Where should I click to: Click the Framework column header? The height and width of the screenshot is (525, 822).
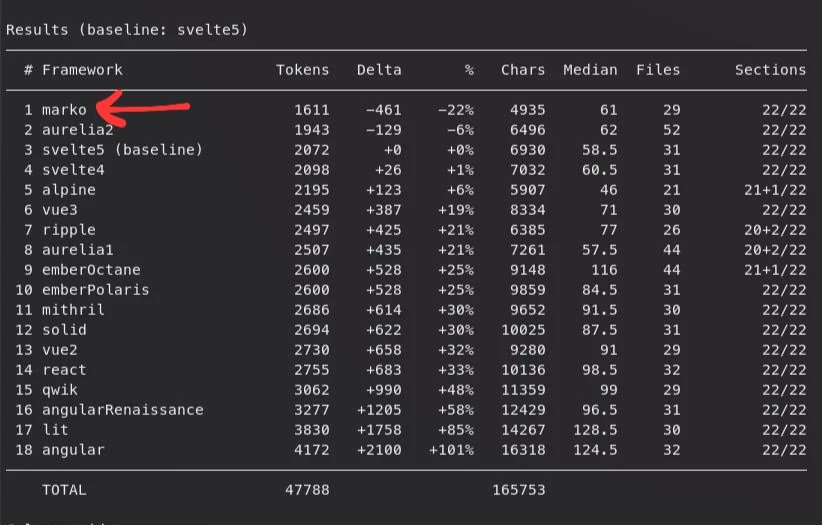(82, 70)
